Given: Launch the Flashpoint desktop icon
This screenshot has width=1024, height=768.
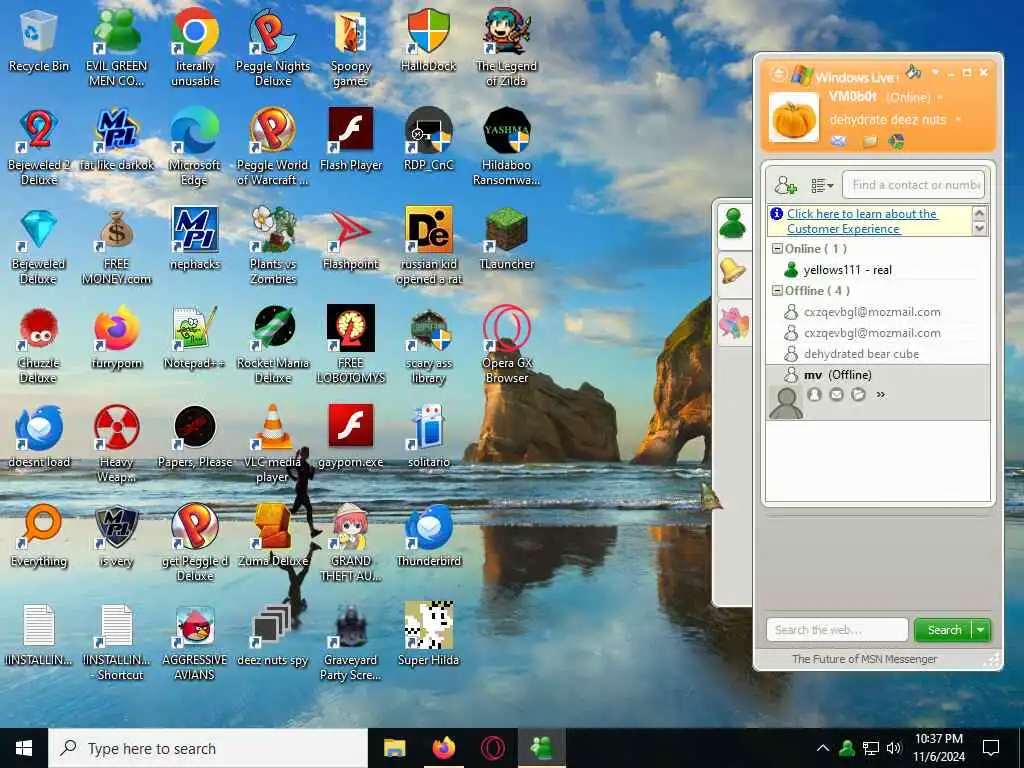Looking at the screenshot, I should [x=351, y=239].
